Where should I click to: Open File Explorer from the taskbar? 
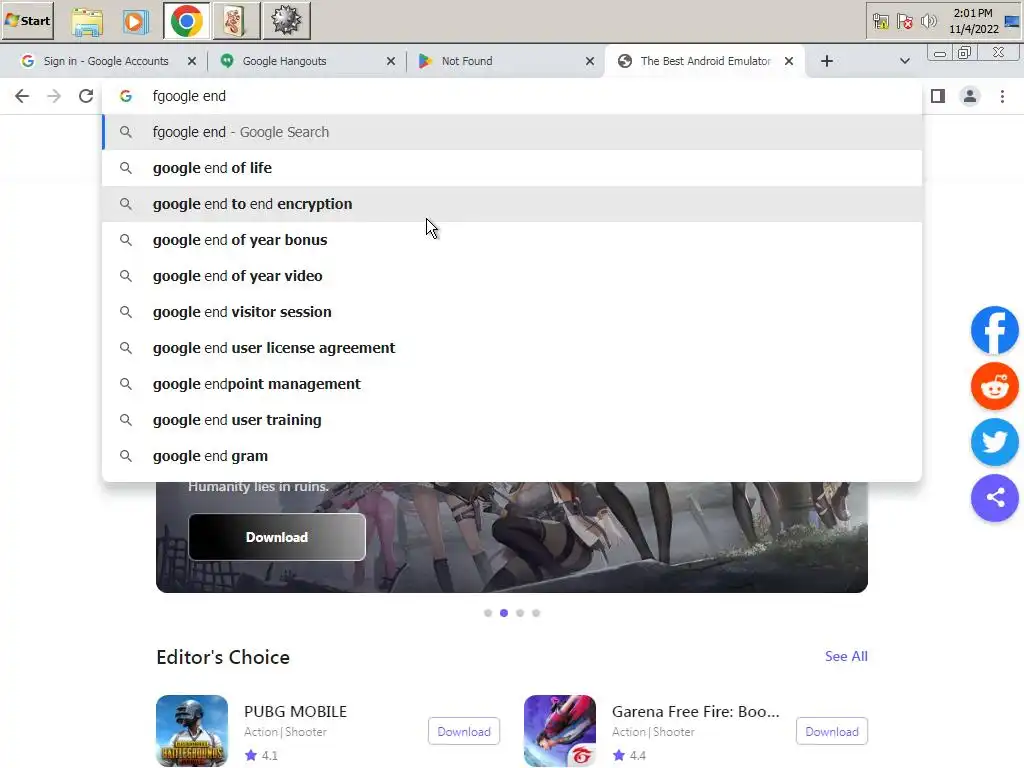(87, 21)
